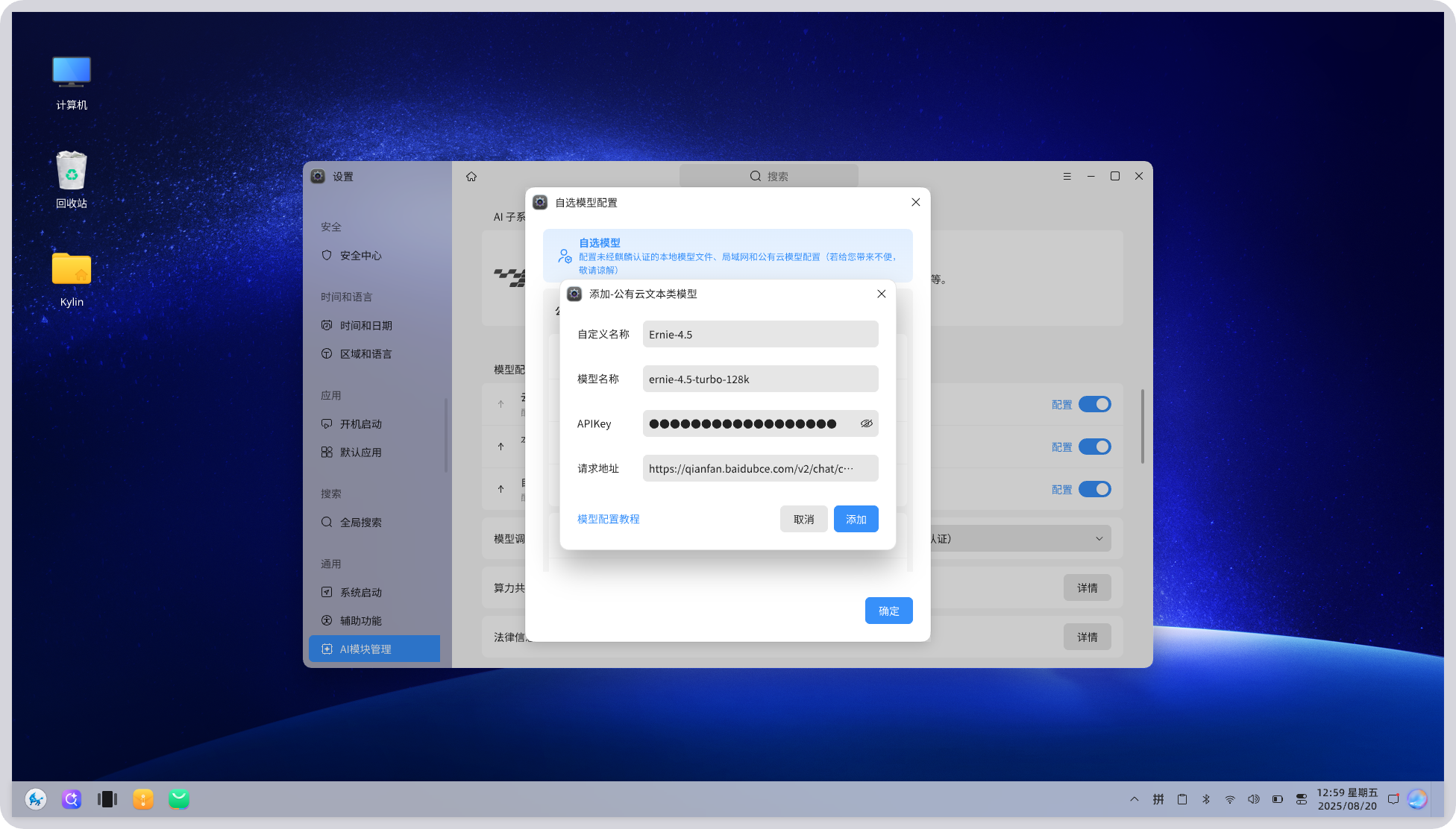Click the home icon in settings
The width and height of the screenshot is (1456, 829).
[x=471, y=177]
